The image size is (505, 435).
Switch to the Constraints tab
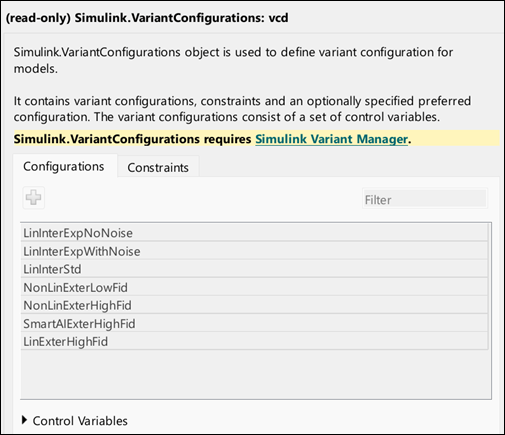[158, 167]
